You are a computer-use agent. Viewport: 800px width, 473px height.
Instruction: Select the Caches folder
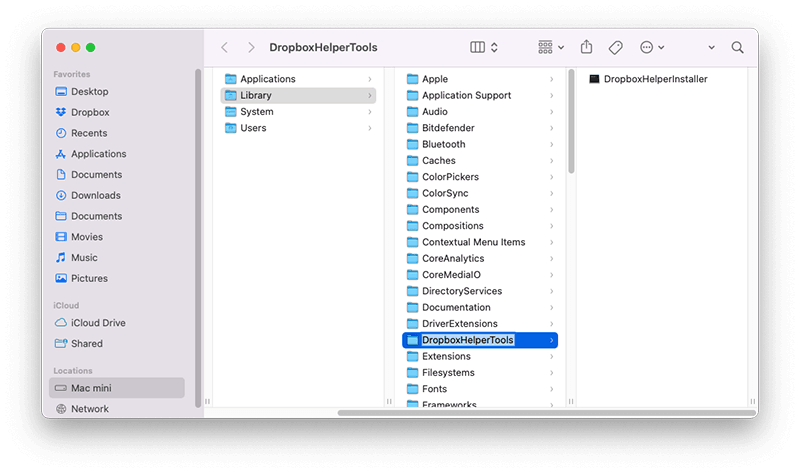480,161
